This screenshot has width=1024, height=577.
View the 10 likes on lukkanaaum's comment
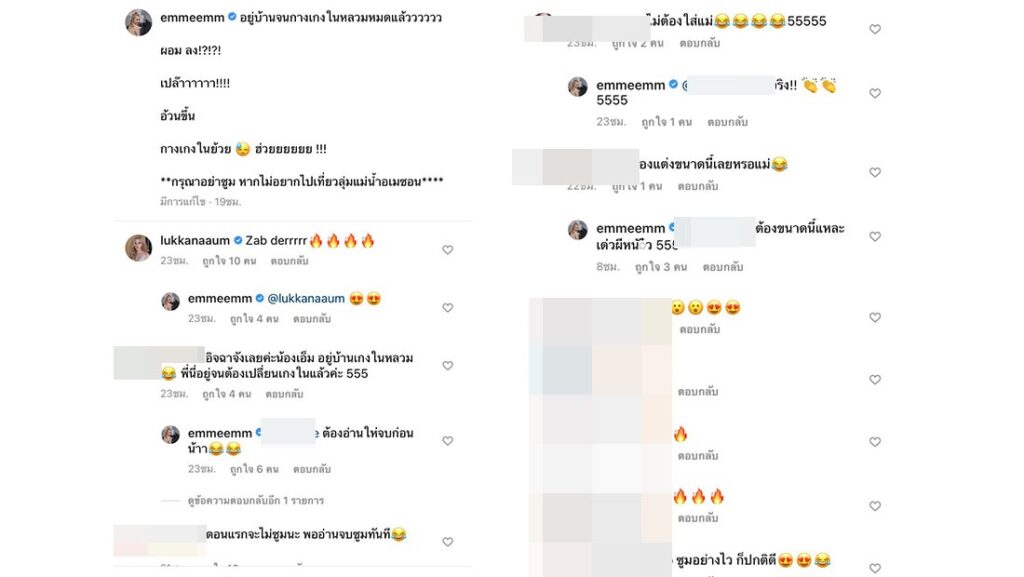(x=229, y=261)
